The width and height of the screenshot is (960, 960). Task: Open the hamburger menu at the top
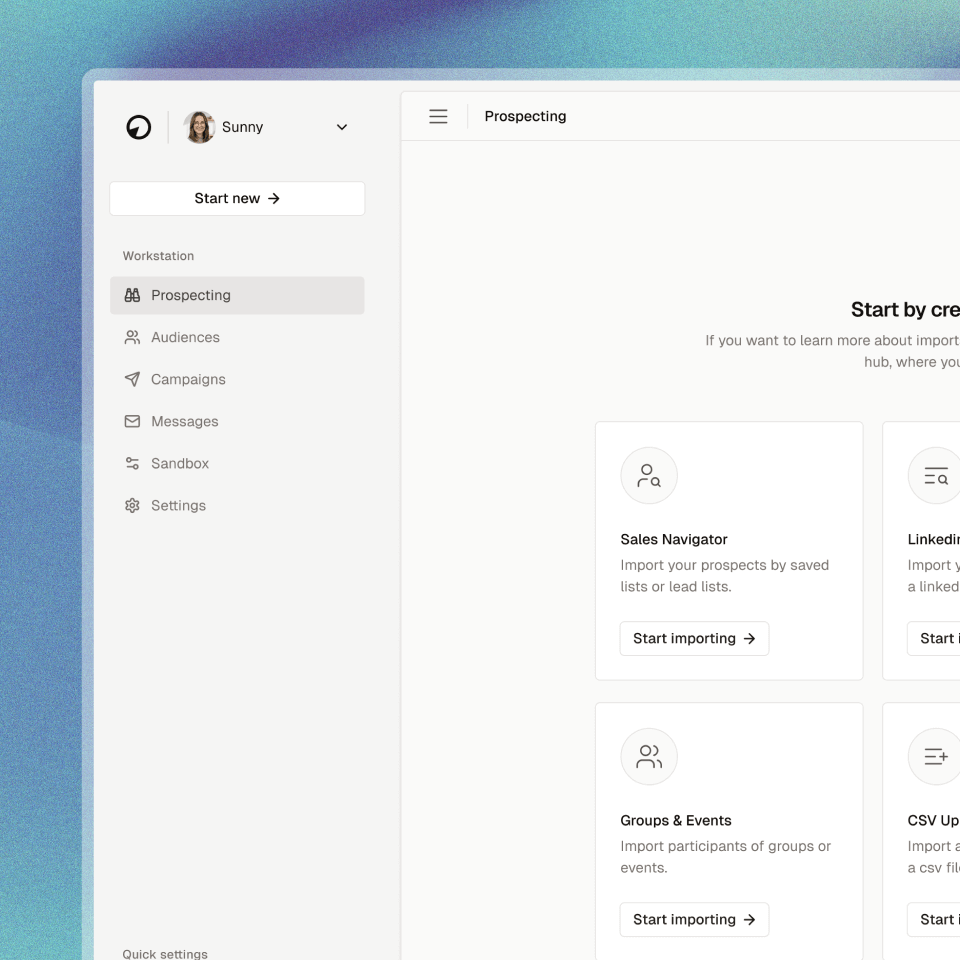pyautogui.click(x=438, y=116)
